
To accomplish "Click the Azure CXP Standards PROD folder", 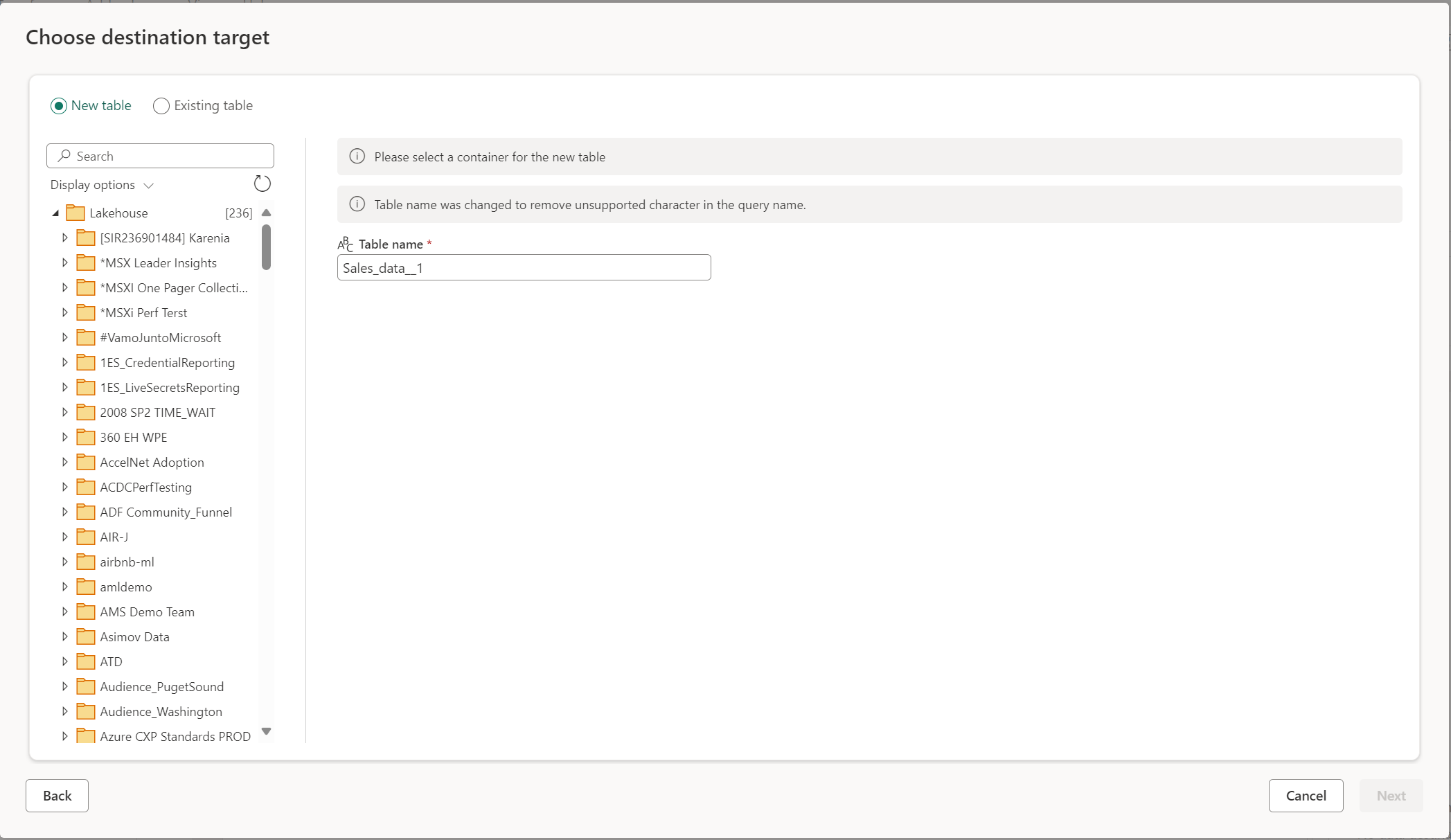I will (x=175, y=736).
